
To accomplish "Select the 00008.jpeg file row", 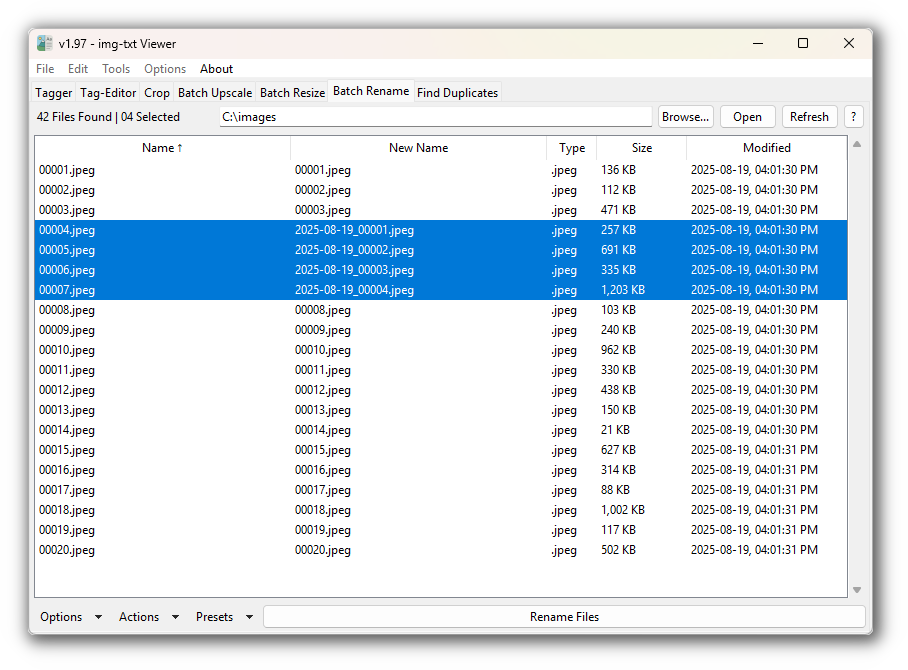I will [441, 310].
